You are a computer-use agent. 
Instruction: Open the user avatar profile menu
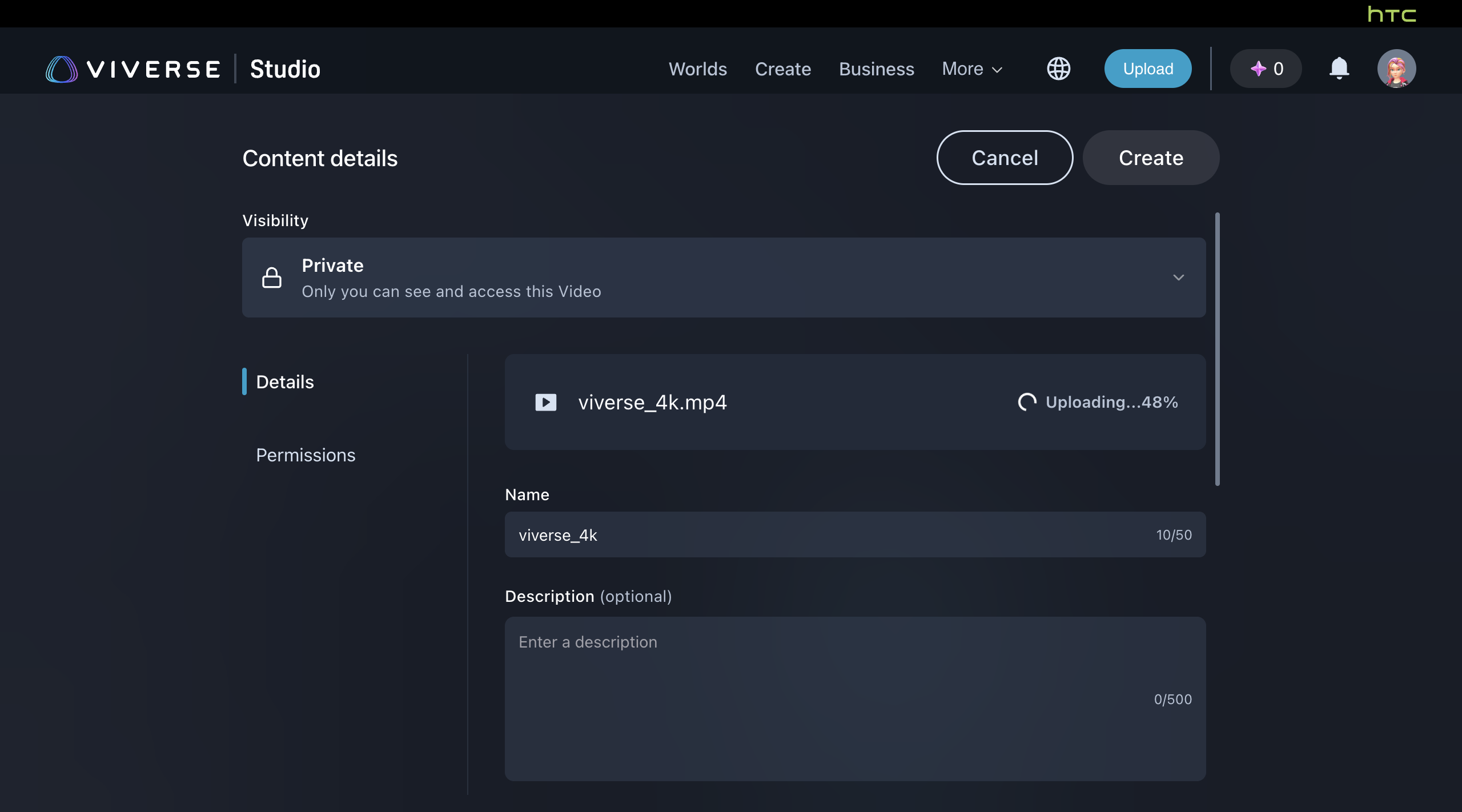click(x=1396, y=69)
